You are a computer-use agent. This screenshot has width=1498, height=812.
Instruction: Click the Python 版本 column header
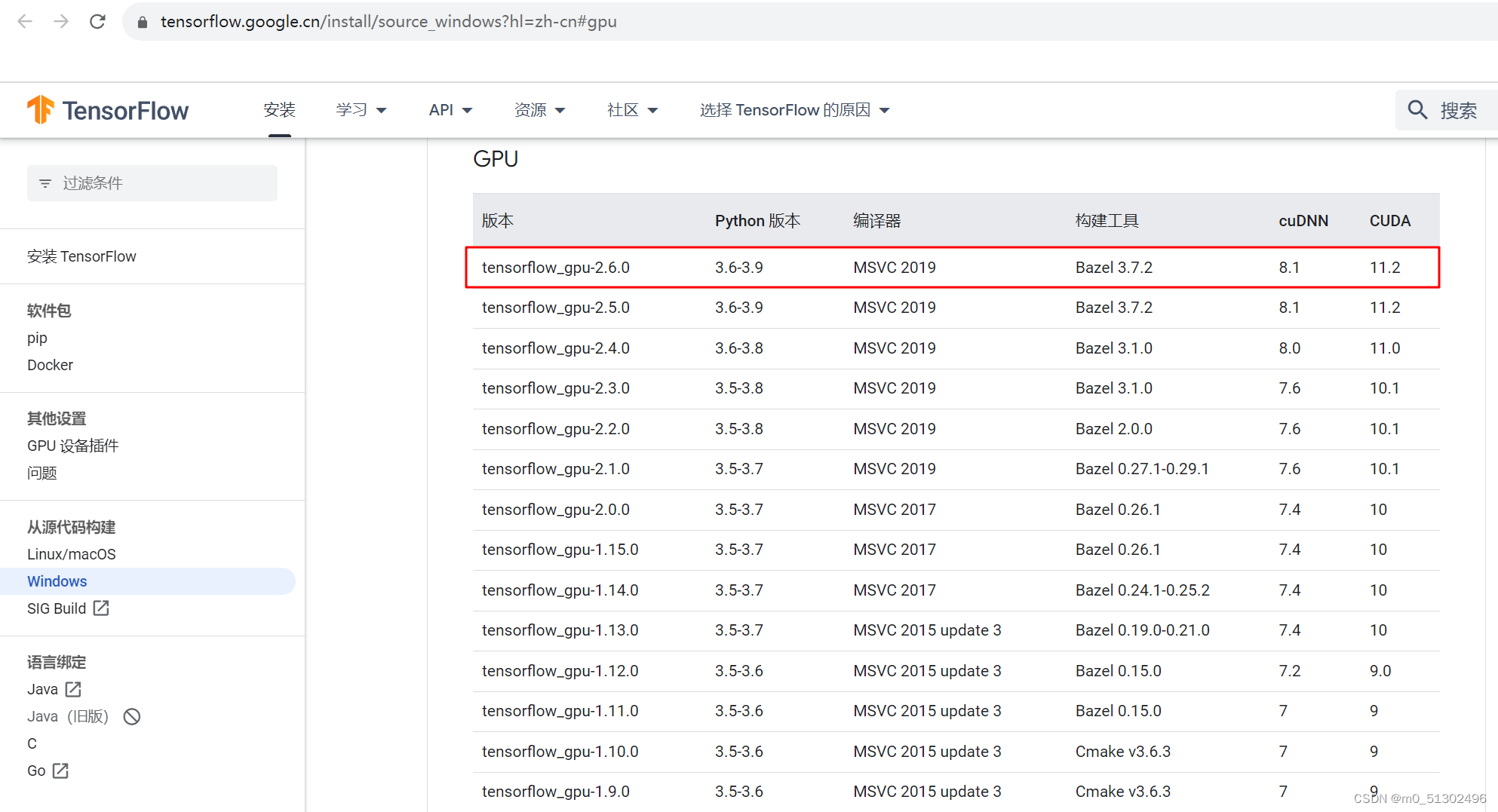[757, 221]
